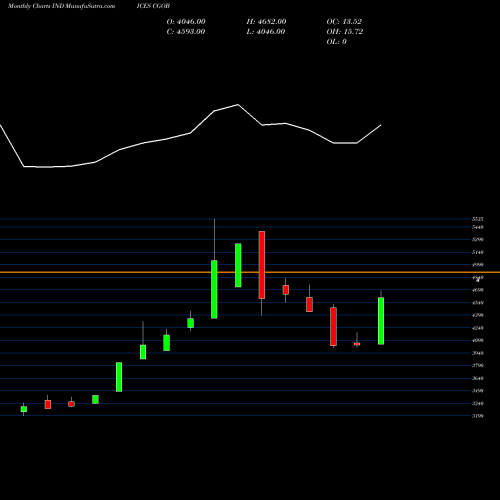Image resolution: width=500 pixels, height=500 pixels.
Task: Click the OL: 0 reading
Action: coord(336,42)
